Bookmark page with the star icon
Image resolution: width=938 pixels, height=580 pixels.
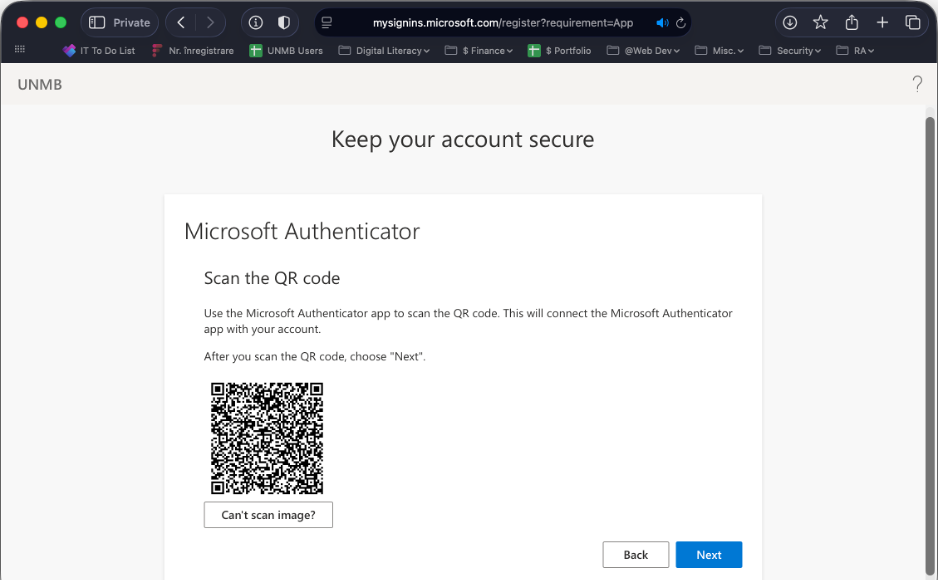[820, 22]
